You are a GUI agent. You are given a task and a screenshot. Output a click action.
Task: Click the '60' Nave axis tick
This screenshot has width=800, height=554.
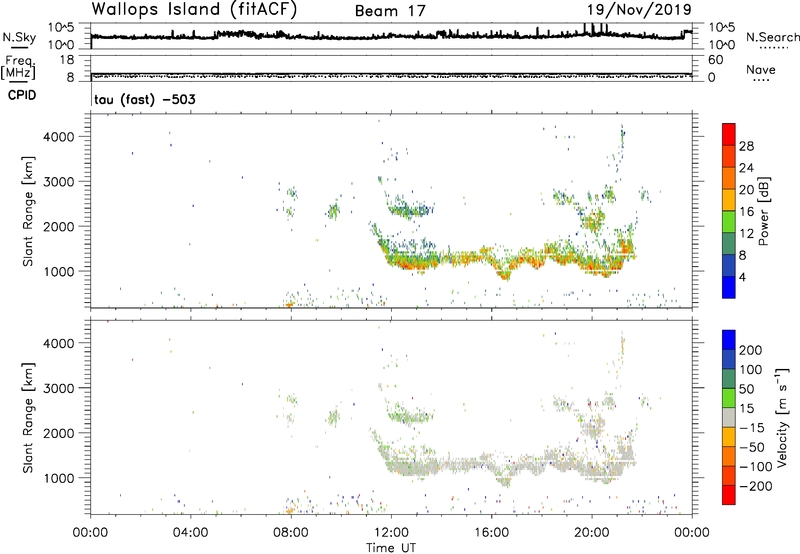tap(716, 60)
